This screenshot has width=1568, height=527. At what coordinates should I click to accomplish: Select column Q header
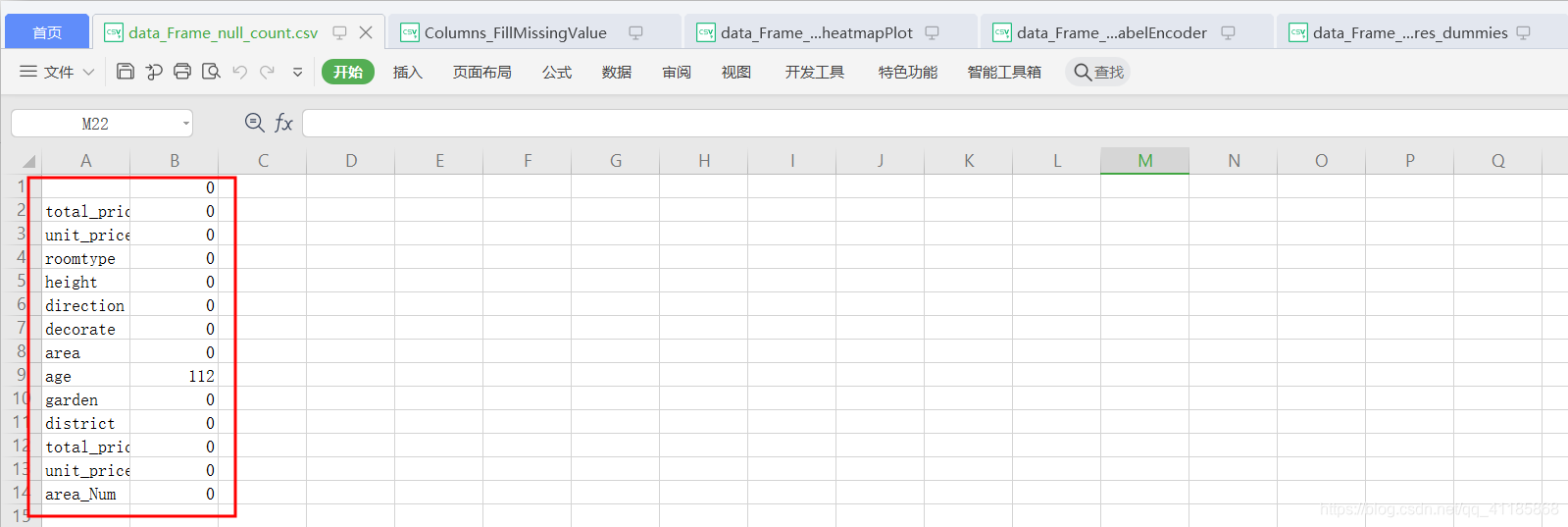tap(1497, 161)
